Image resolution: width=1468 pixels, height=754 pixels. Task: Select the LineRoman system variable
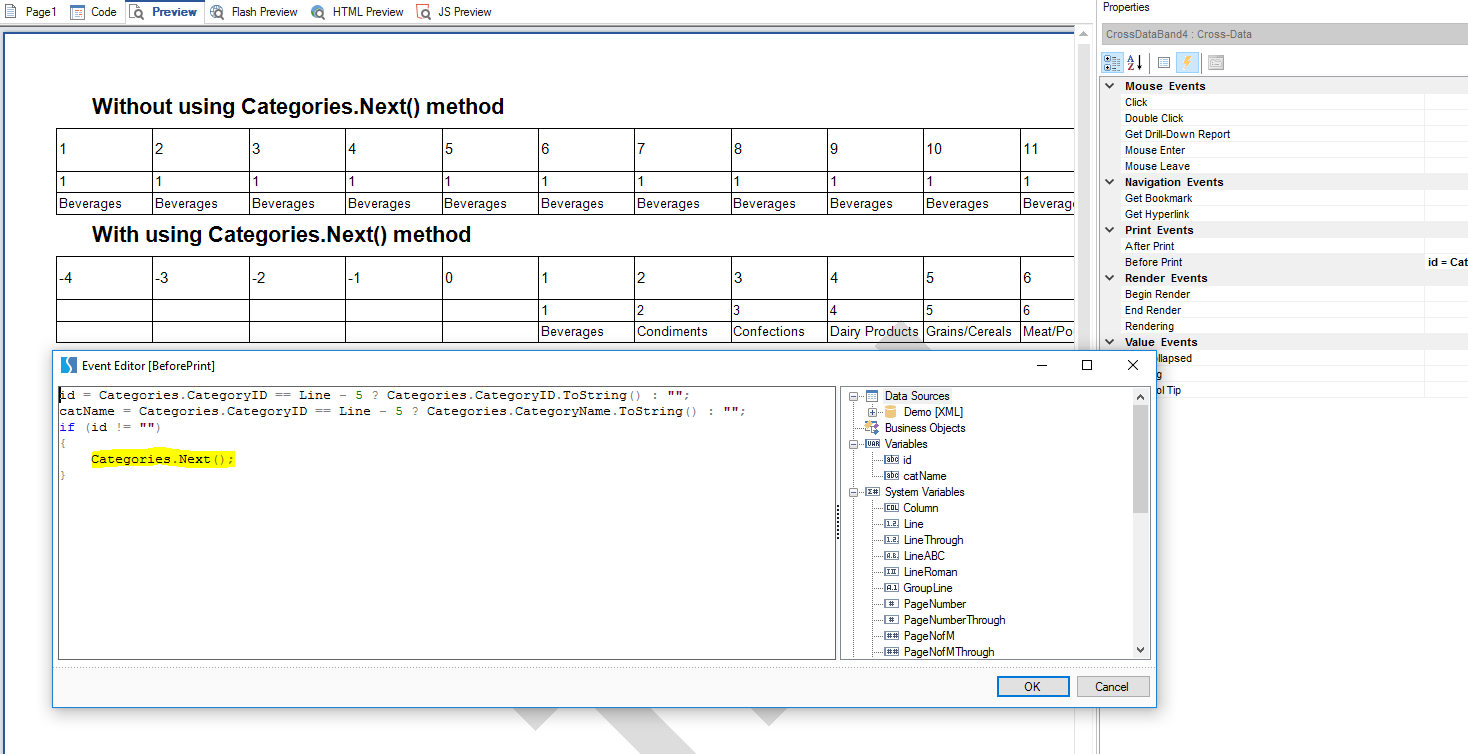pyautogui.click(x=929, y=572)
